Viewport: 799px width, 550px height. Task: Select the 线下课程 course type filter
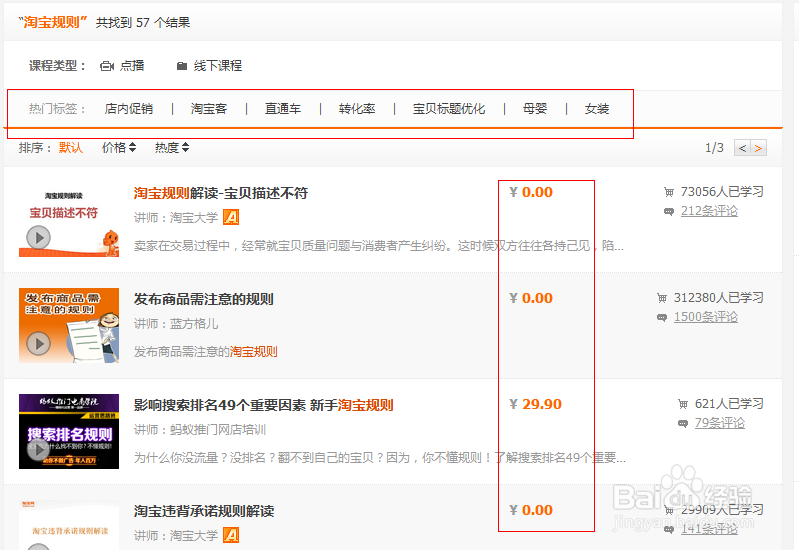click(x=209, y=66)
